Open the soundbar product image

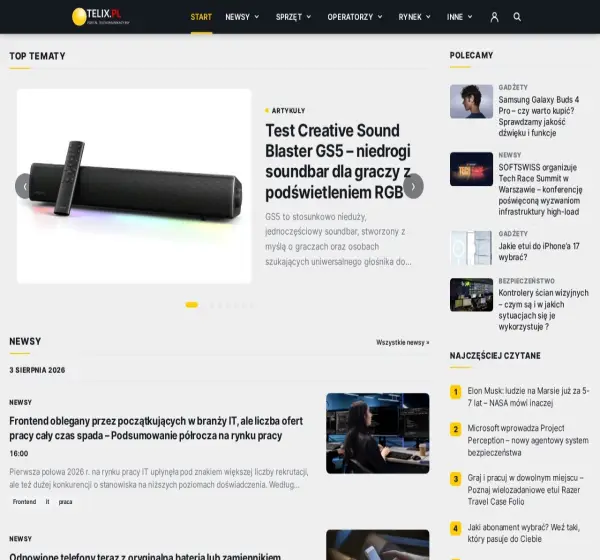[134, 186]
